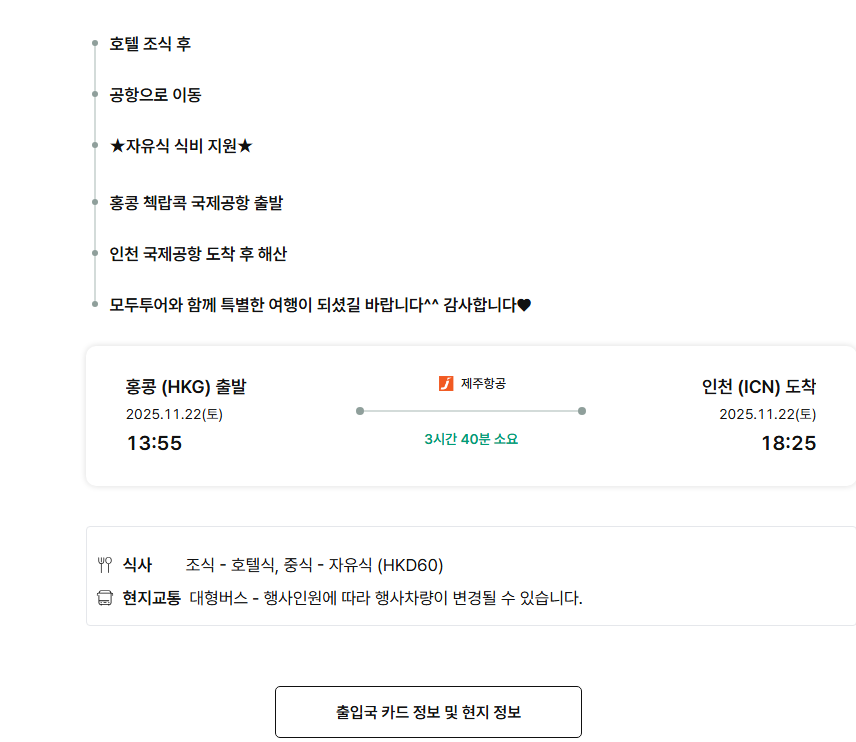Click the fork and knife meal icon

coord(105,565)
